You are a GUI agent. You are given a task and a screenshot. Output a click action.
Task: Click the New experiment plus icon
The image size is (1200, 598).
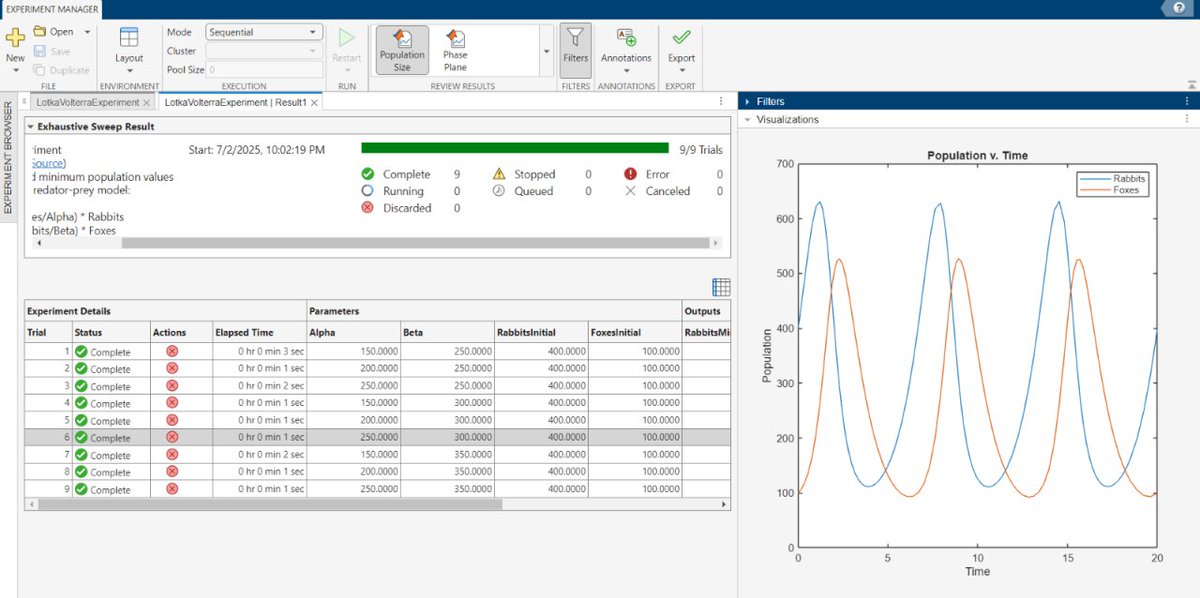coord(15,38)
